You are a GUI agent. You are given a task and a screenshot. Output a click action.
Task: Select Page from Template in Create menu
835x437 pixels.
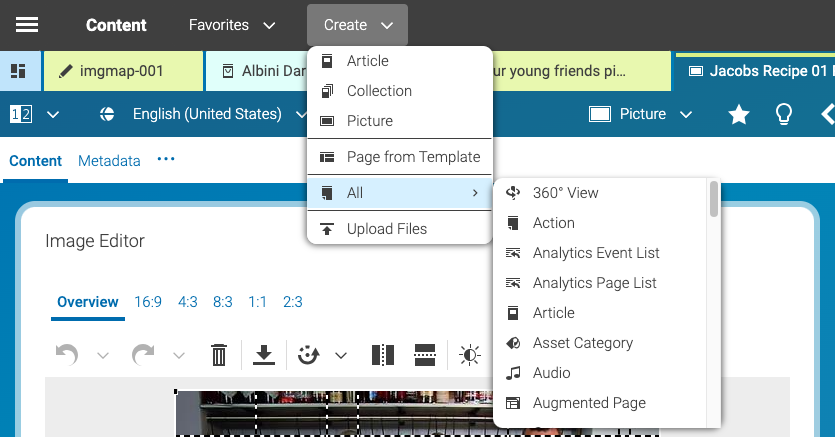point(412,157)
